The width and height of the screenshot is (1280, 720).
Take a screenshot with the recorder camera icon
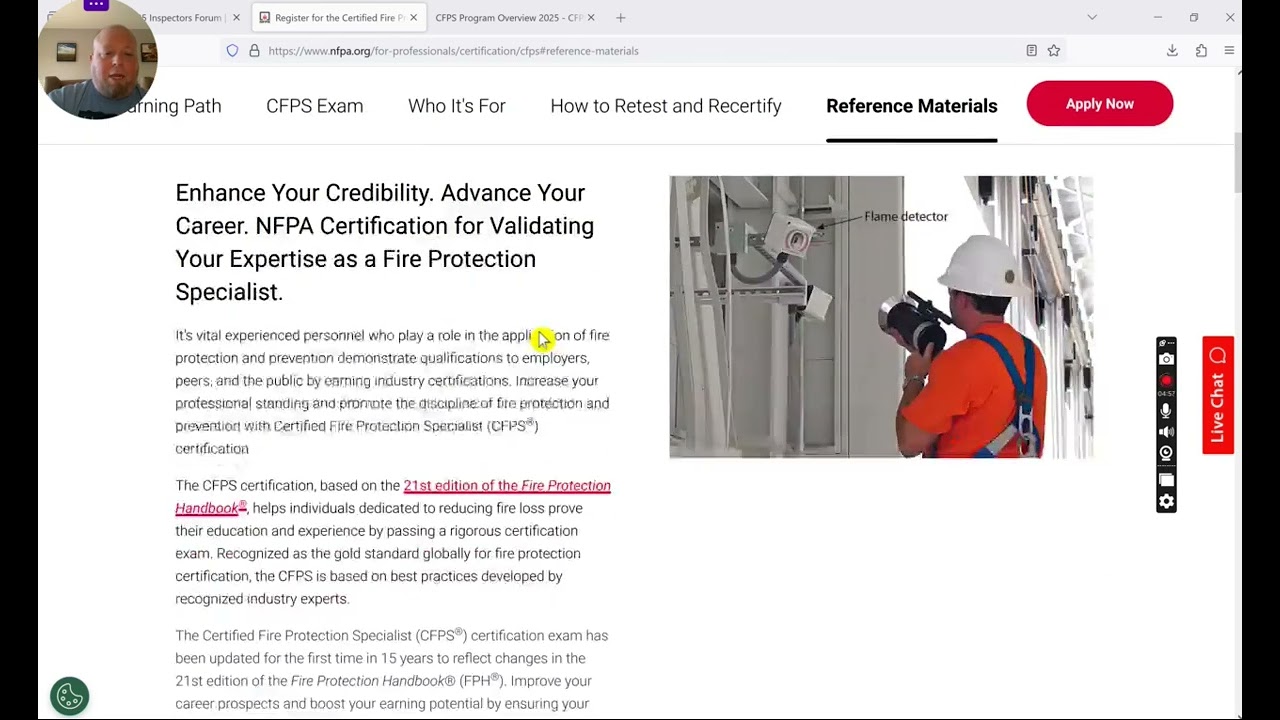(x=1166, y=359)
